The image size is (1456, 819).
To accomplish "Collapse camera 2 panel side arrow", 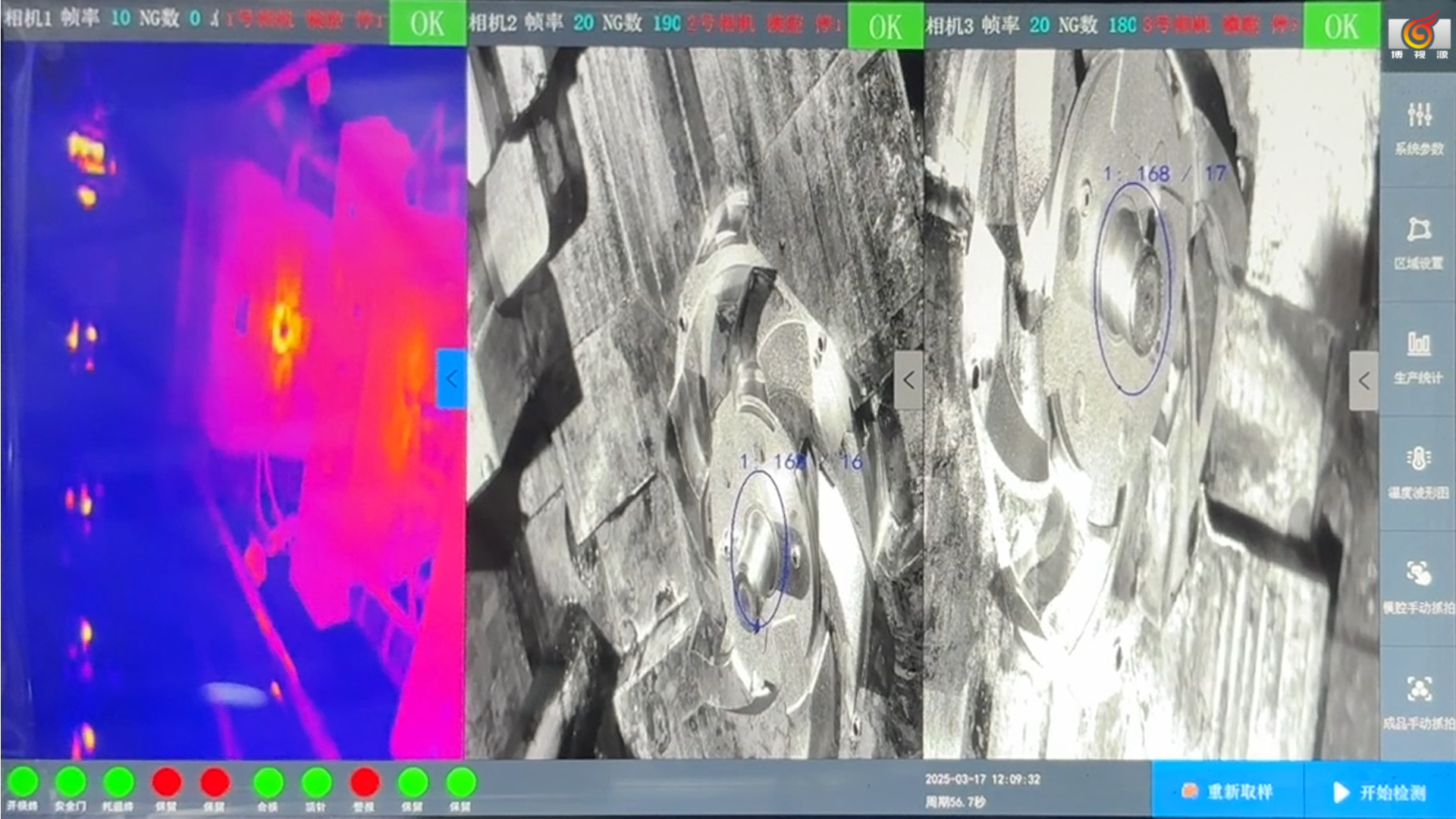I will (x=908, y=381).
